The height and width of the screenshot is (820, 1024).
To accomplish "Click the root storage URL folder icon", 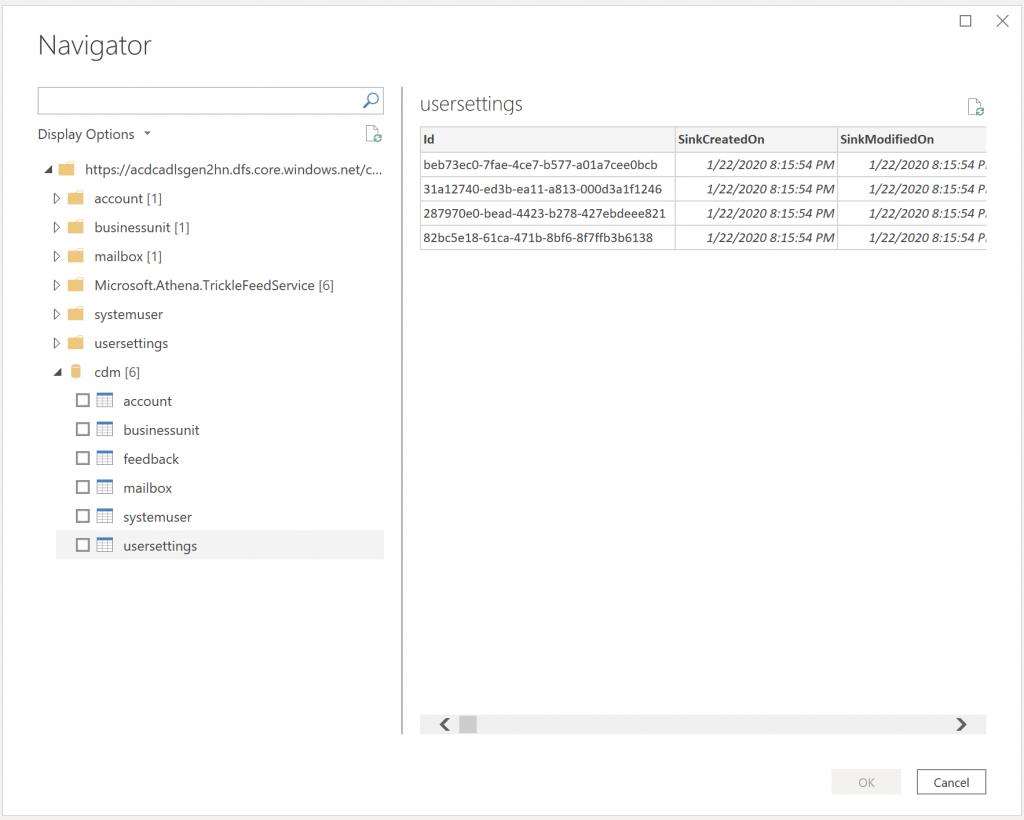I will click(x=67, y=169).
